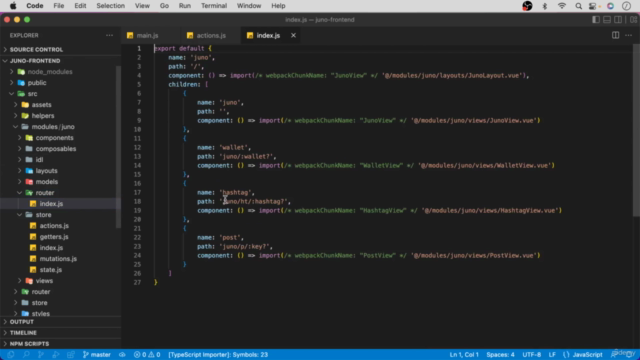Click the source control graph status icon
The height and width of the screenshot is (360, 640).
[41, 355]
